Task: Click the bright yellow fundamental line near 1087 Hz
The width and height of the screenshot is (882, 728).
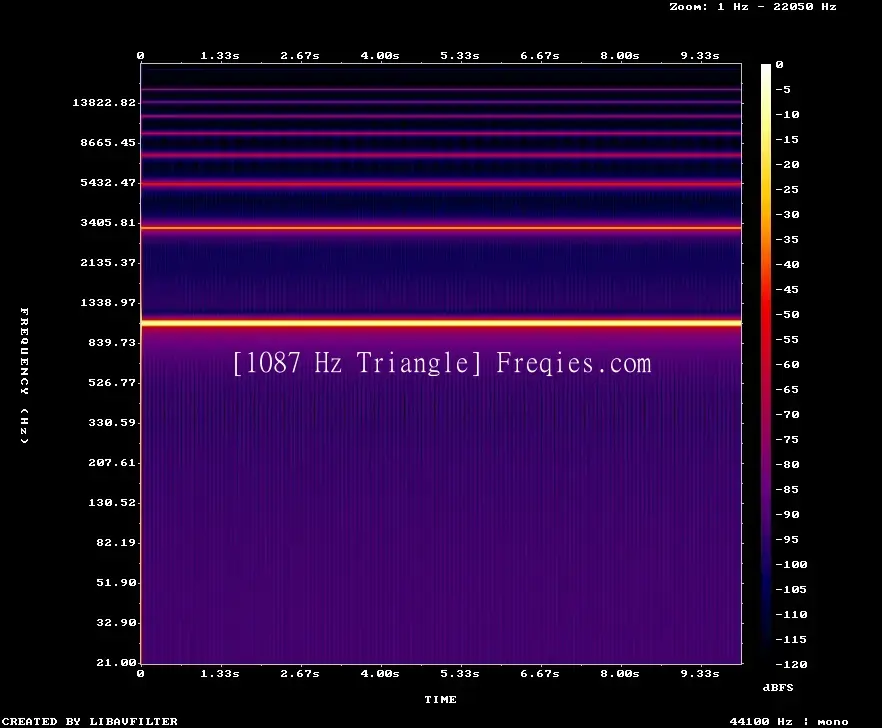Action: (441, 323)
